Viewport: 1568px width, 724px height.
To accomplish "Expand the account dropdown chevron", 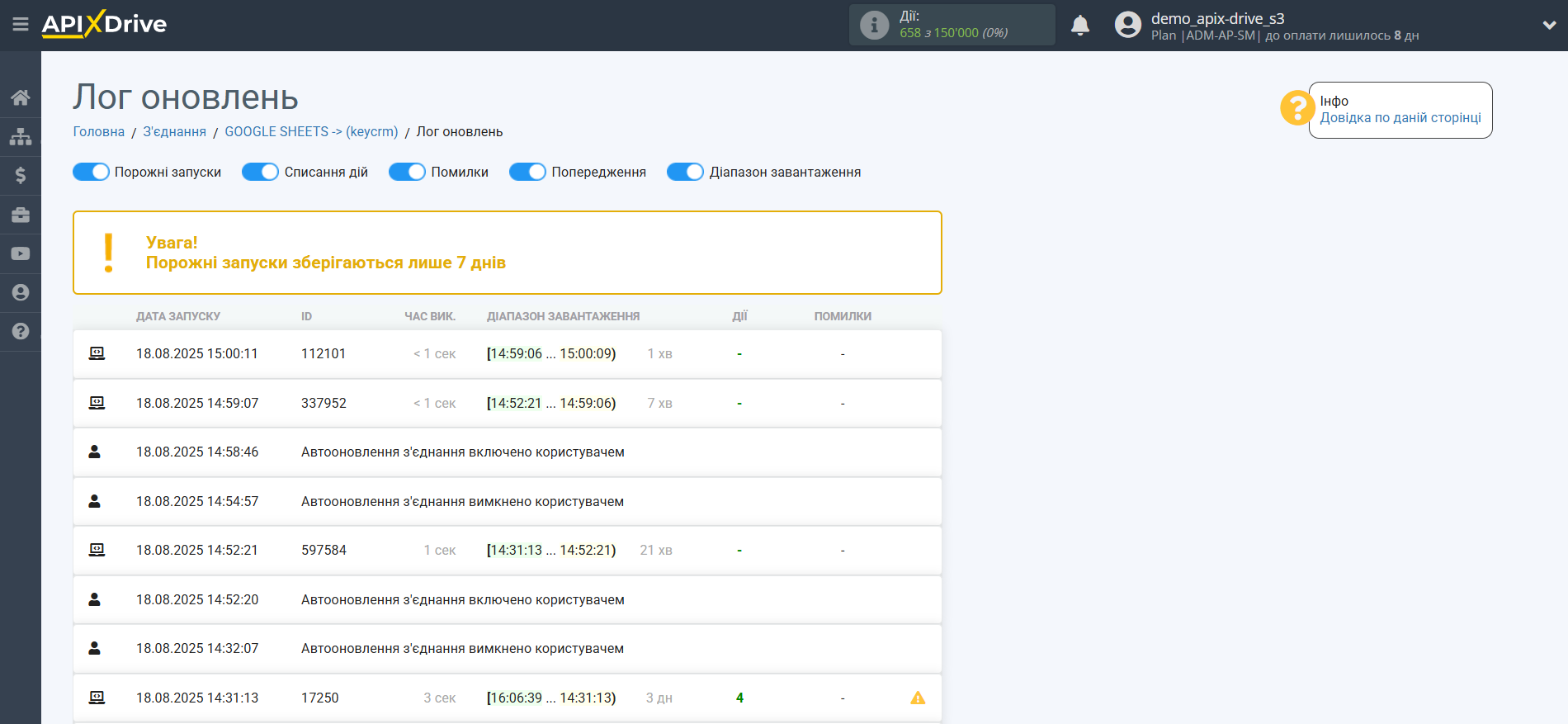I will [1549, 26].
